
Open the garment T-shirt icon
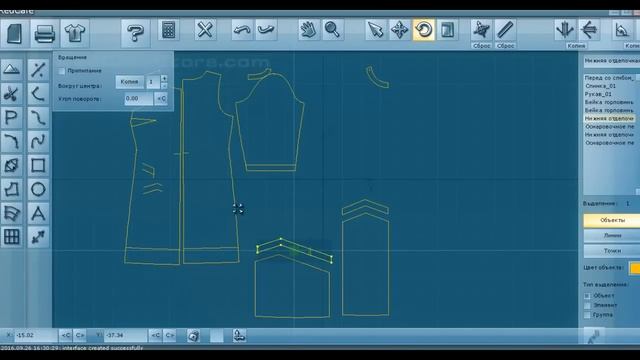[x=75, y=33]
